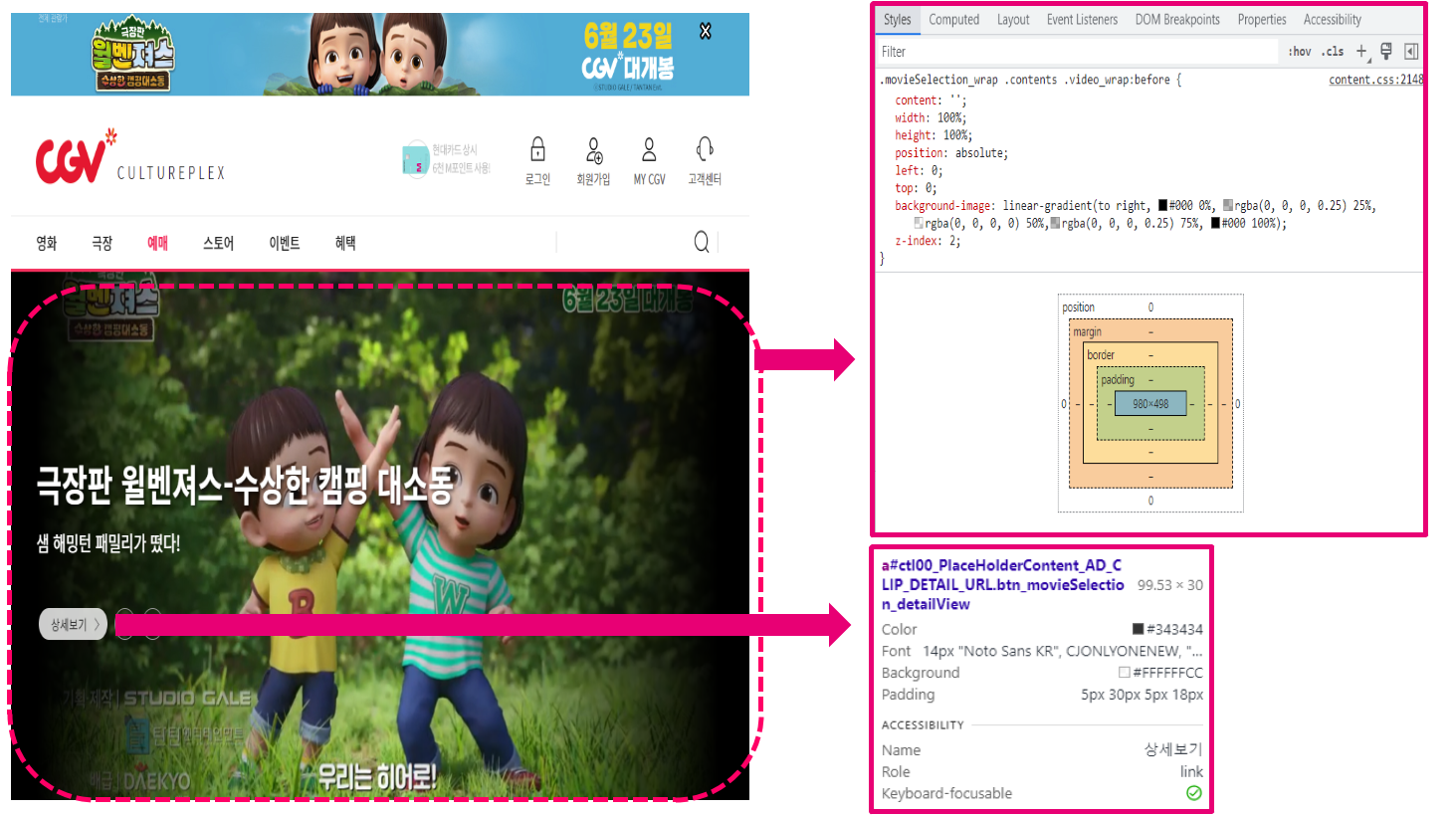Click the top: 0 declaration
The image size is (1456, 815).
(916, 188)
